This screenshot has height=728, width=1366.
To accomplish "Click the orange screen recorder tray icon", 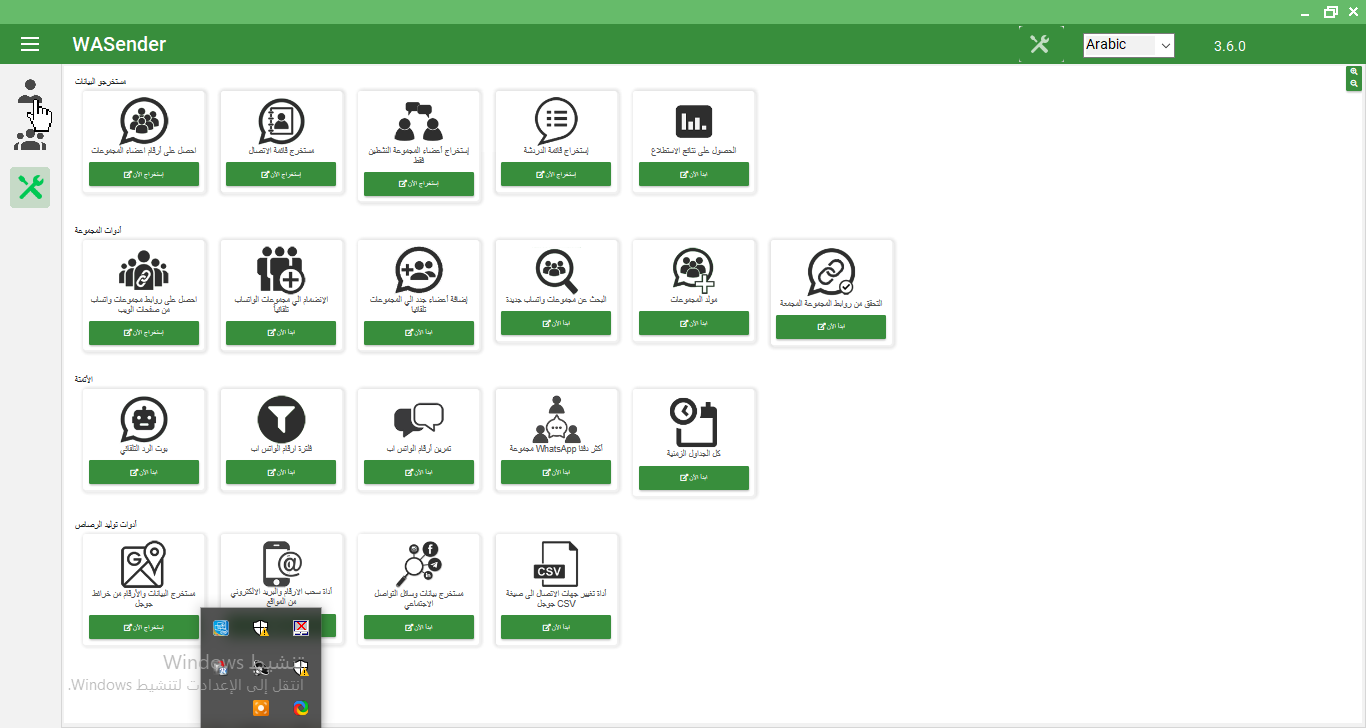I will [261, 708].
